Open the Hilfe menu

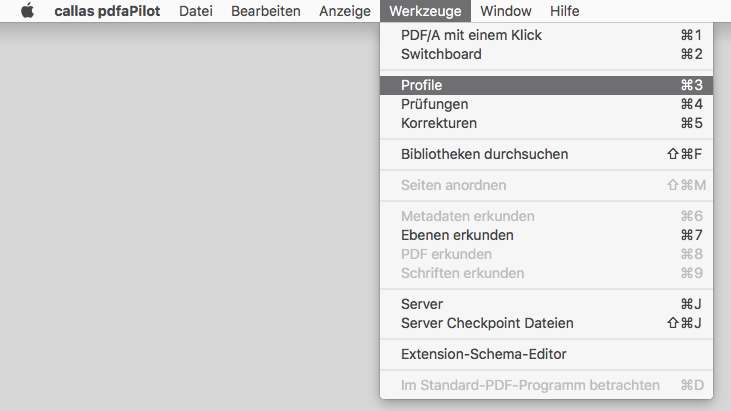coord(565,11)
